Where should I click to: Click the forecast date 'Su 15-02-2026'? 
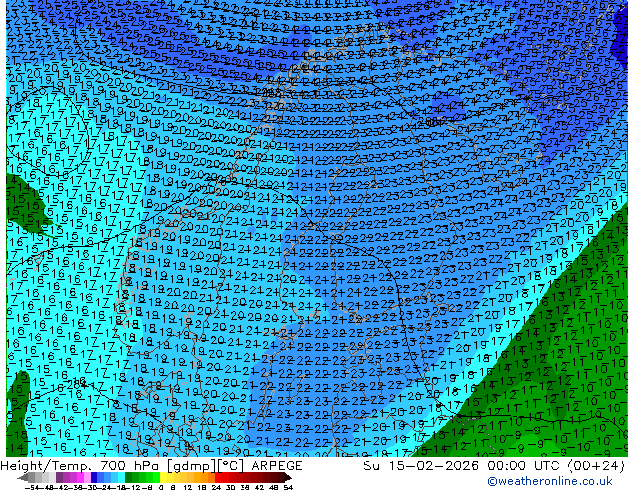pyautogui.click(x=423, y=466)
